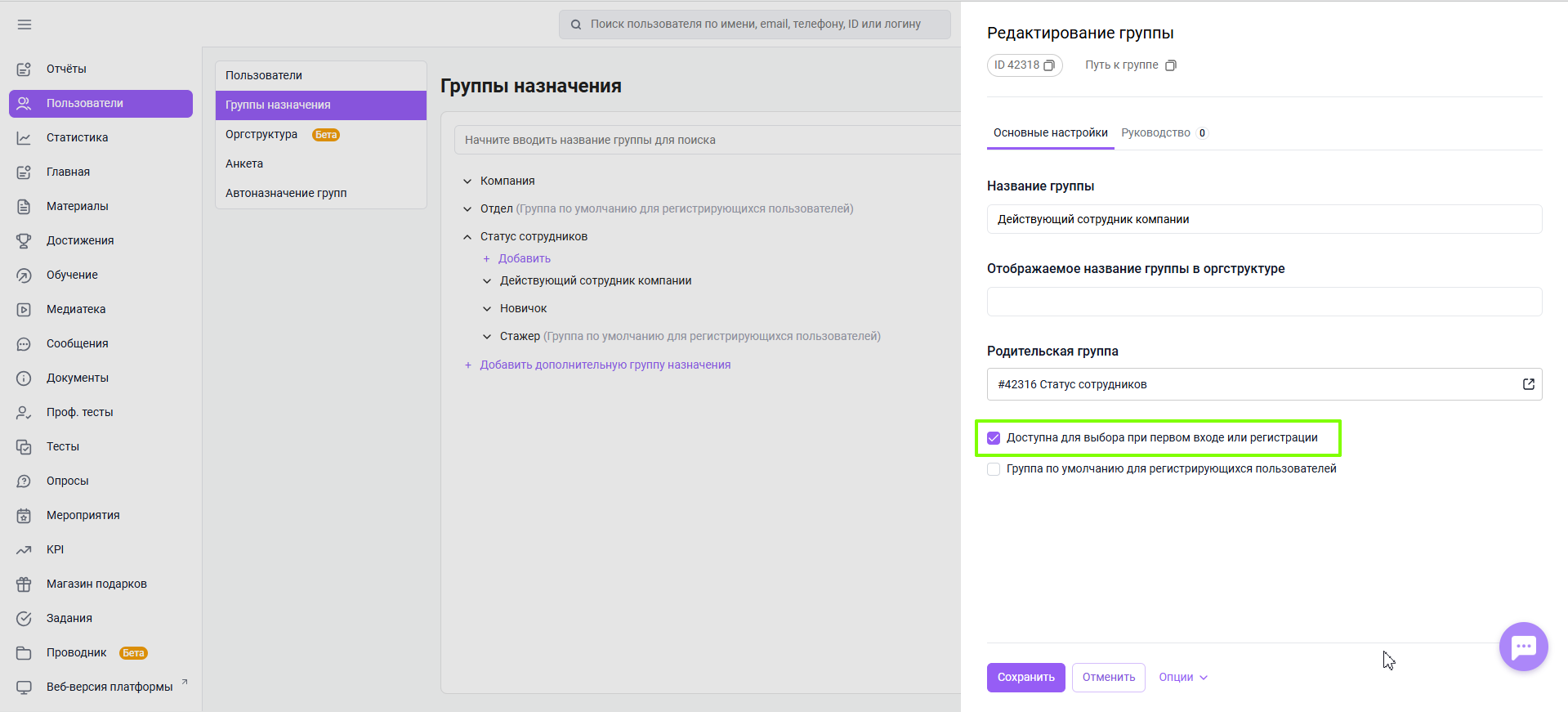Image resolution: width=1568 pixels, height=712 pixels.
Task: Focus the group name search field
Action: click(708, 140)
